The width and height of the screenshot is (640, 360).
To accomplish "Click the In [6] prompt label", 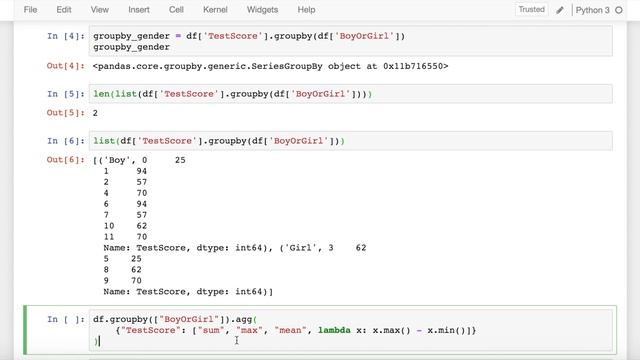I will 66,141.
